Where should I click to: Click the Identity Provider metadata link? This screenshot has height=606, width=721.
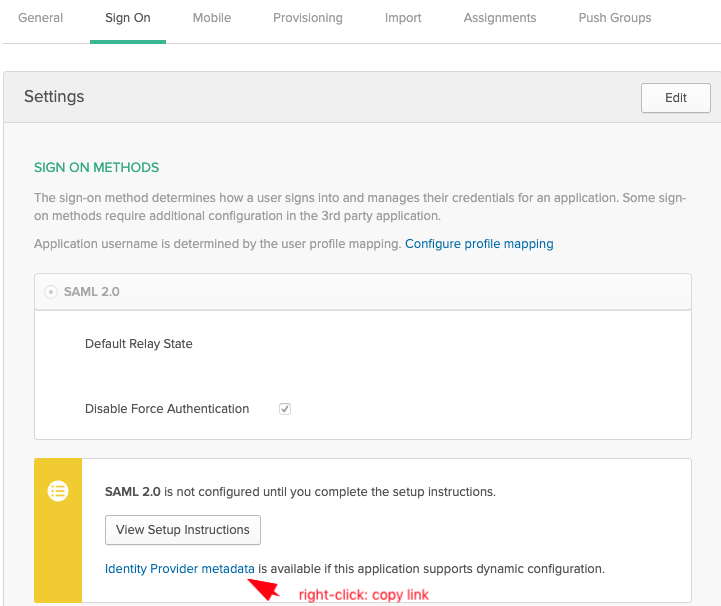[180, 569]
